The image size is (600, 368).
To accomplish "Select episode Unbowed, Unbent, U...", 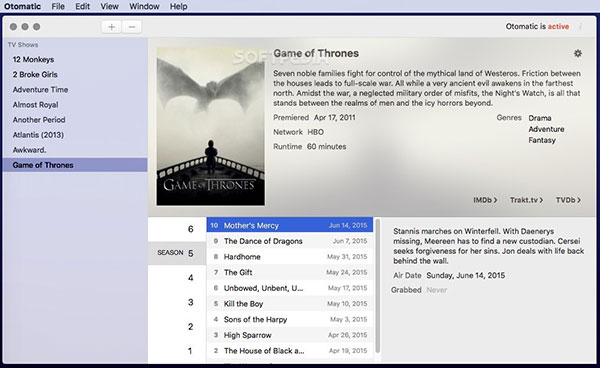I will (290, 288).
